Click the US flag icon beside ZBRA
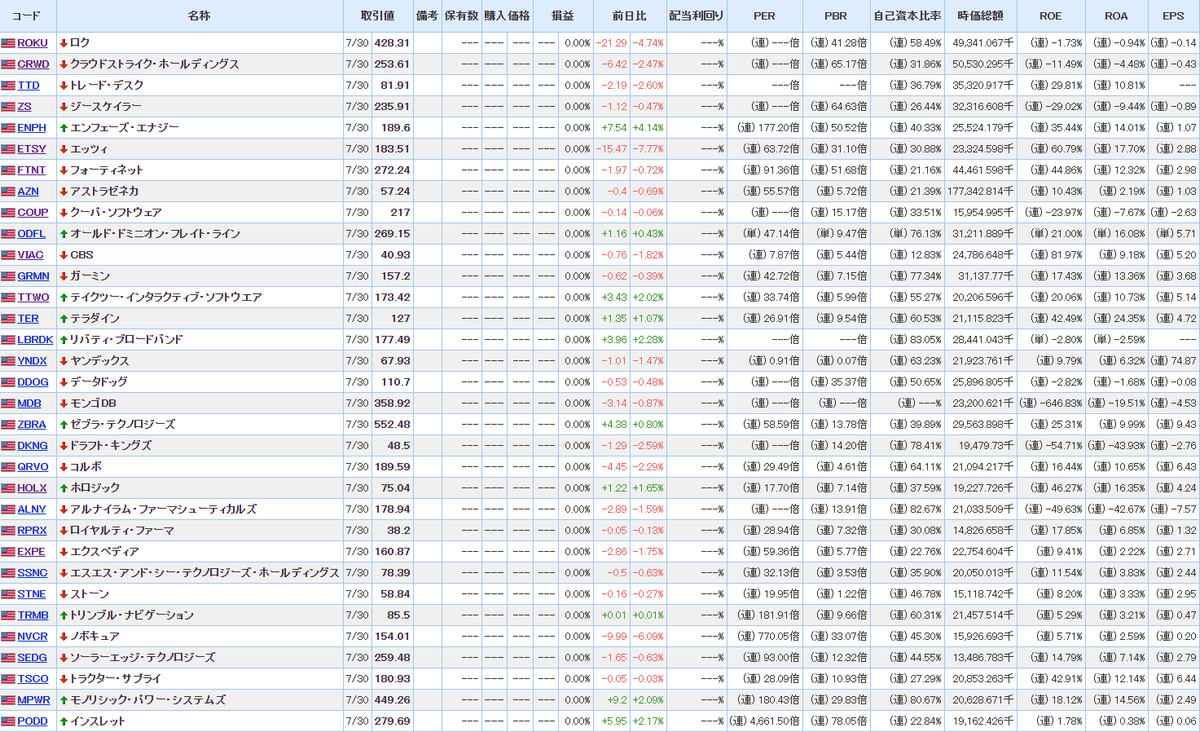The width and height of the screenshot is (1200, 732). click(x=8, y=424)
